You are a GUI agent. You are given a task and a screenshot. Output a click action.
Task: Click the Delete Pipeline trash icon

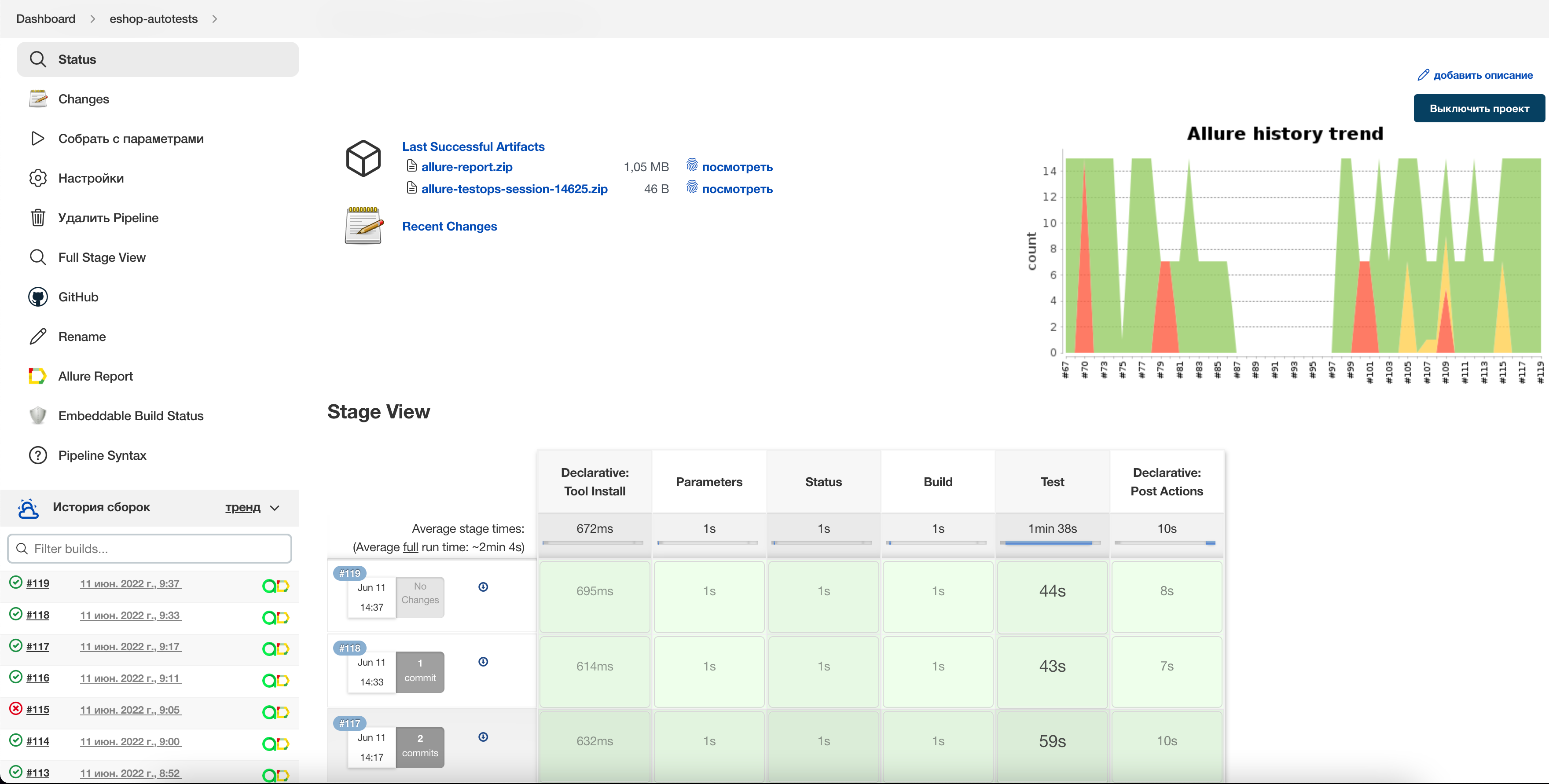click(38, 218)
